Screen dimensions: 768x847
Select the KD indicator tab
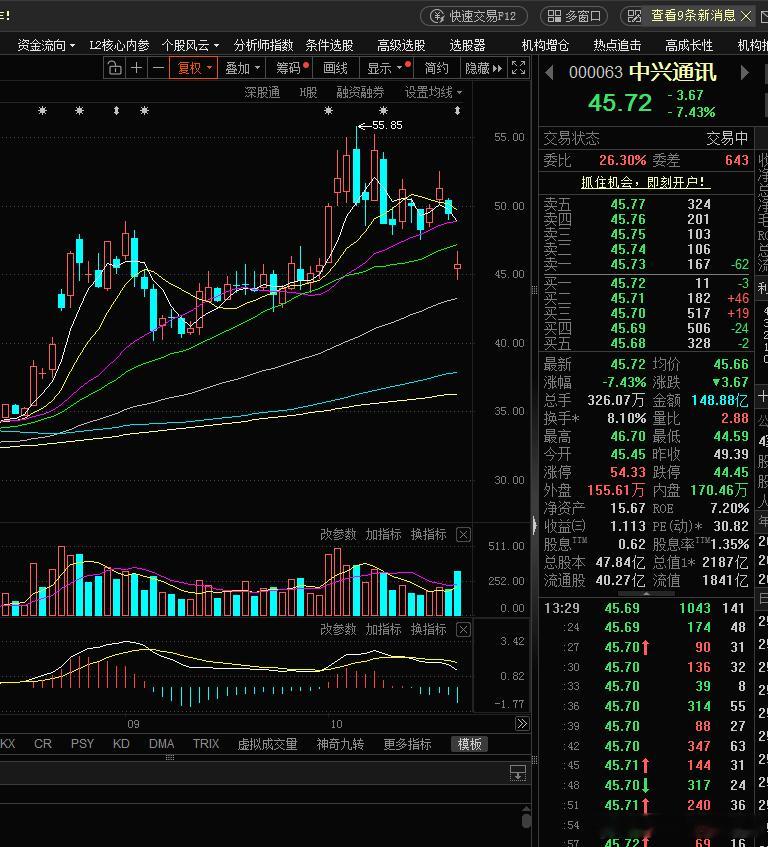coord(121,744)
